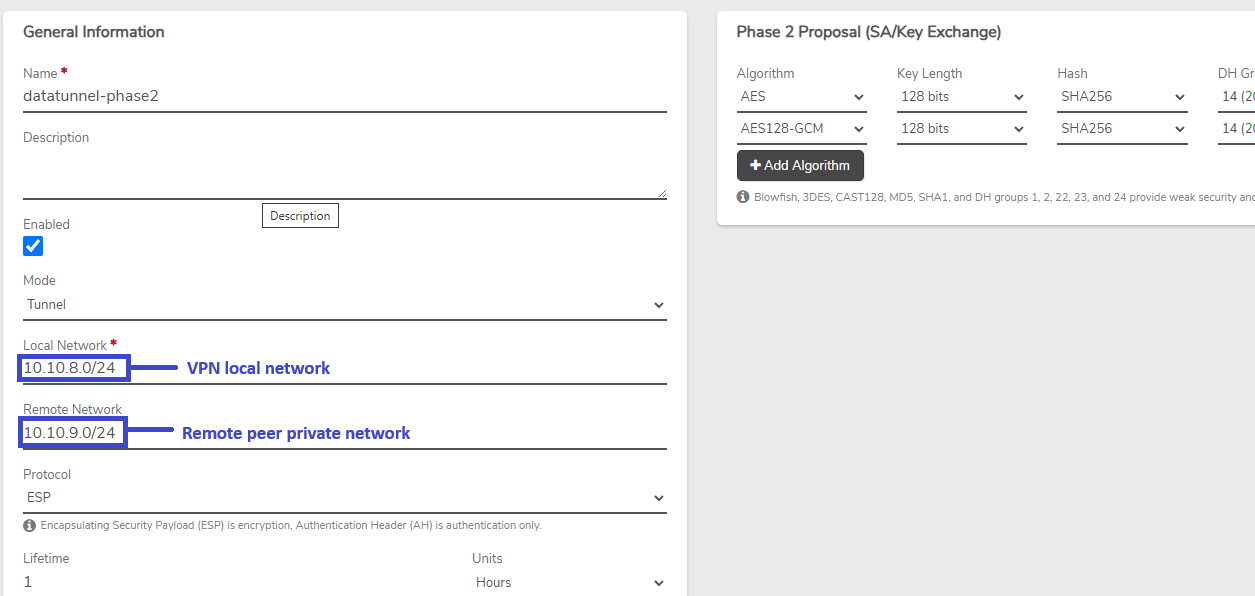Image resolution: width=1255 pixels, height=596 pixels.
Task: Open the AES128-GCM algorithm dropdown
Action: click(802, 129)
